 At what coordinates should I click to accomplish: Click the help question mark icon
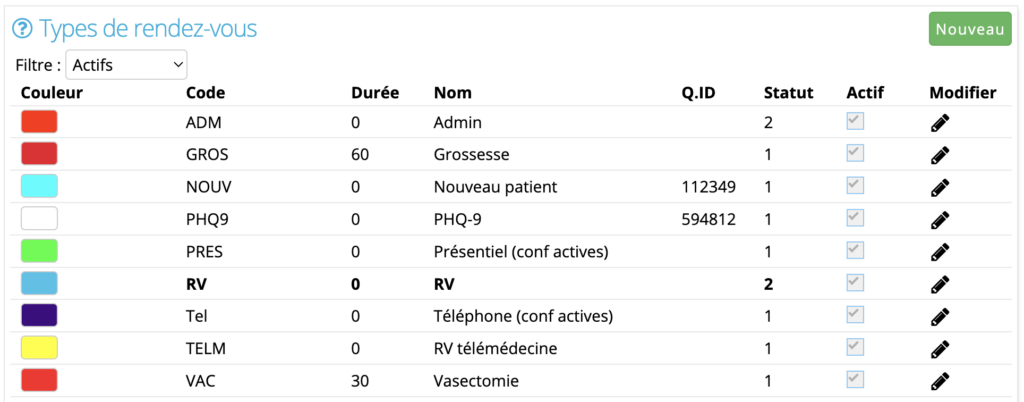pos(23,29)
